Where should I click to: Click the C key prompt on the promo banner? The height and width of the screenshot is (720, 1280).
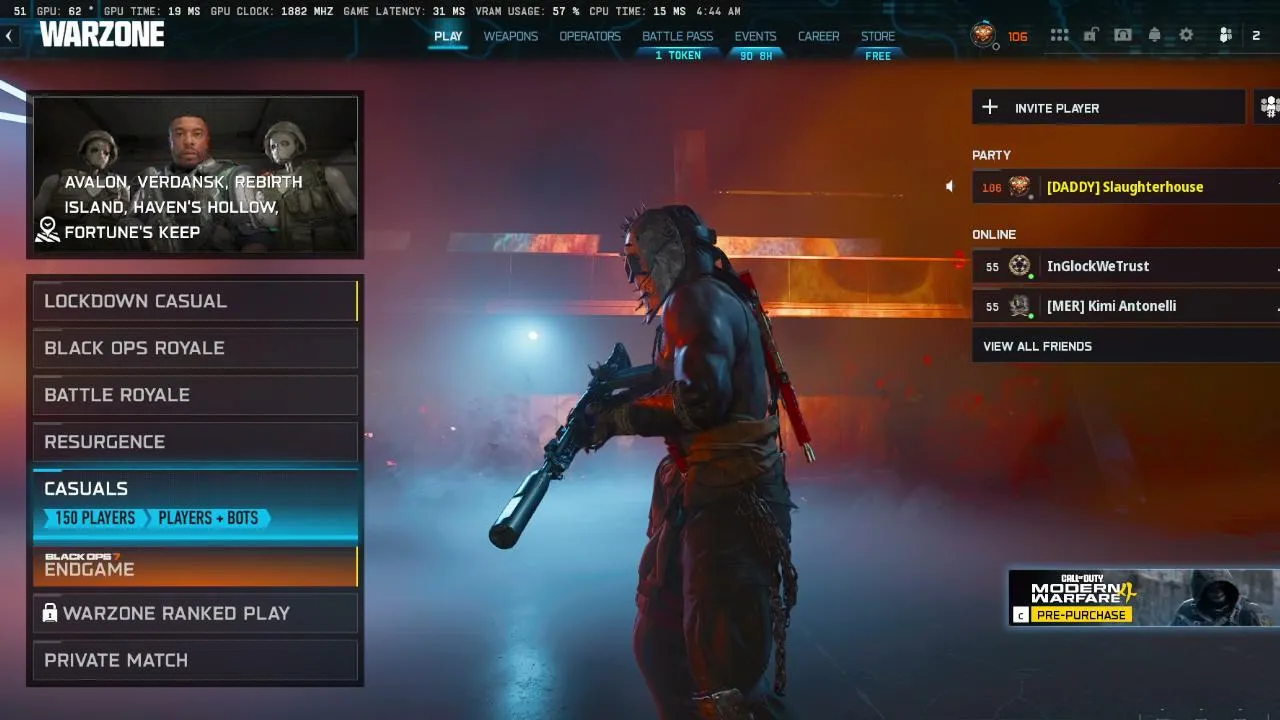tap(1020, 615)
